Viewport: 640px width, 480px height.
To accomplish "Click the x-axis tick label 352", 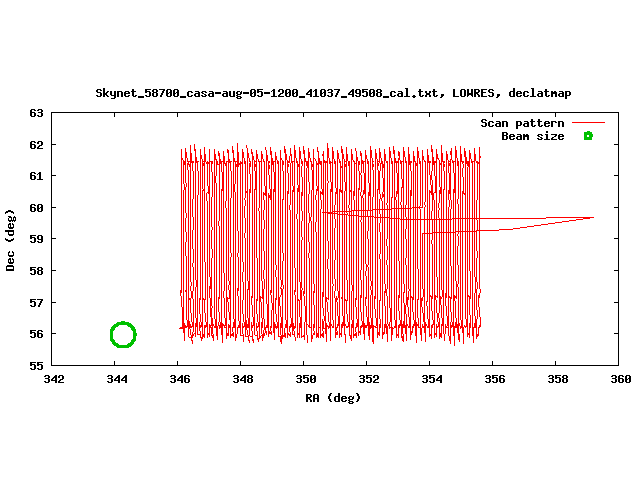I will click(369, 380).
